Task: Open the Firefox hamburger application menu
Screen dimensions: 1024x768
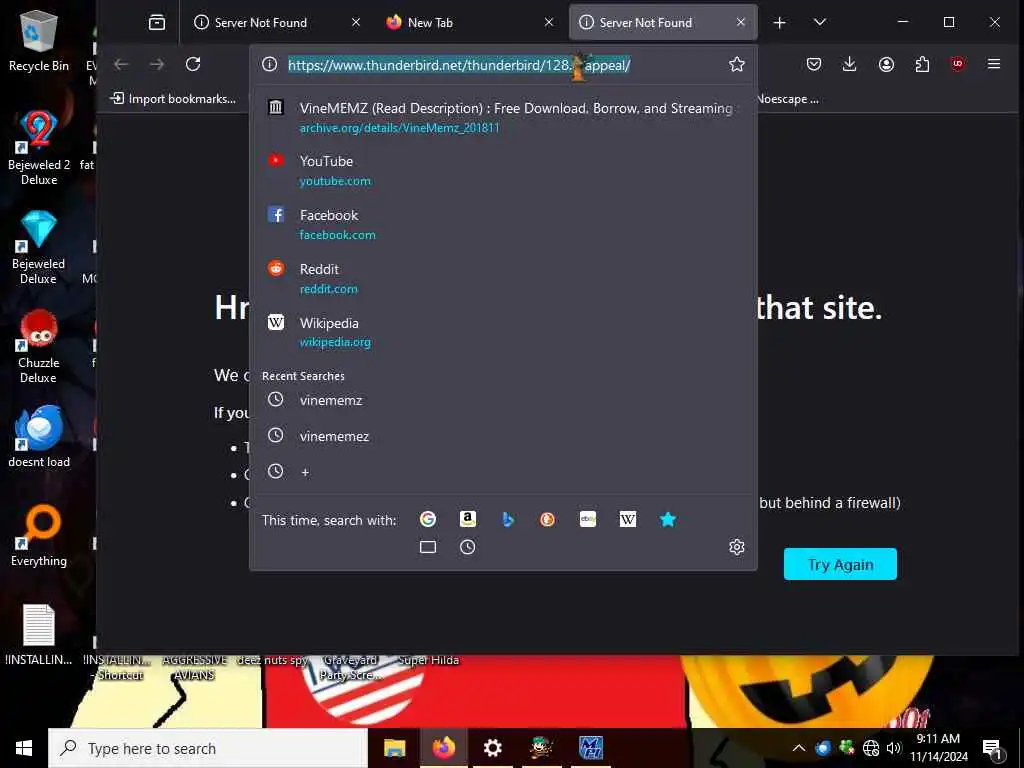Action: click(x=994, y=64)
